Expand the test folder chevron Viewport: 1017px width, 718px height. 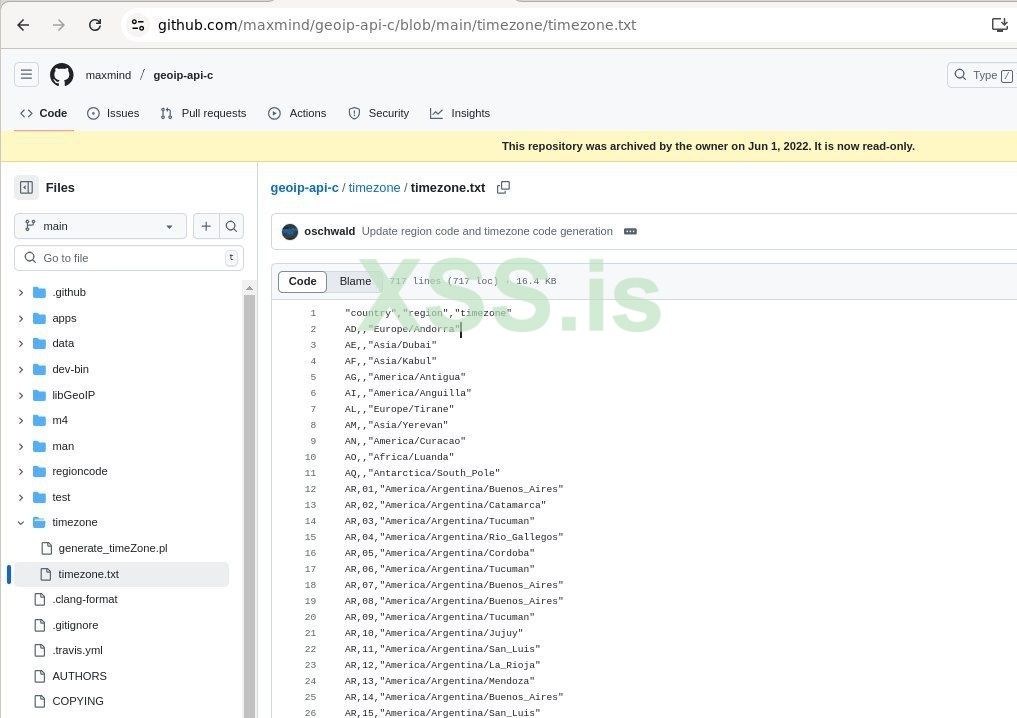21,497
